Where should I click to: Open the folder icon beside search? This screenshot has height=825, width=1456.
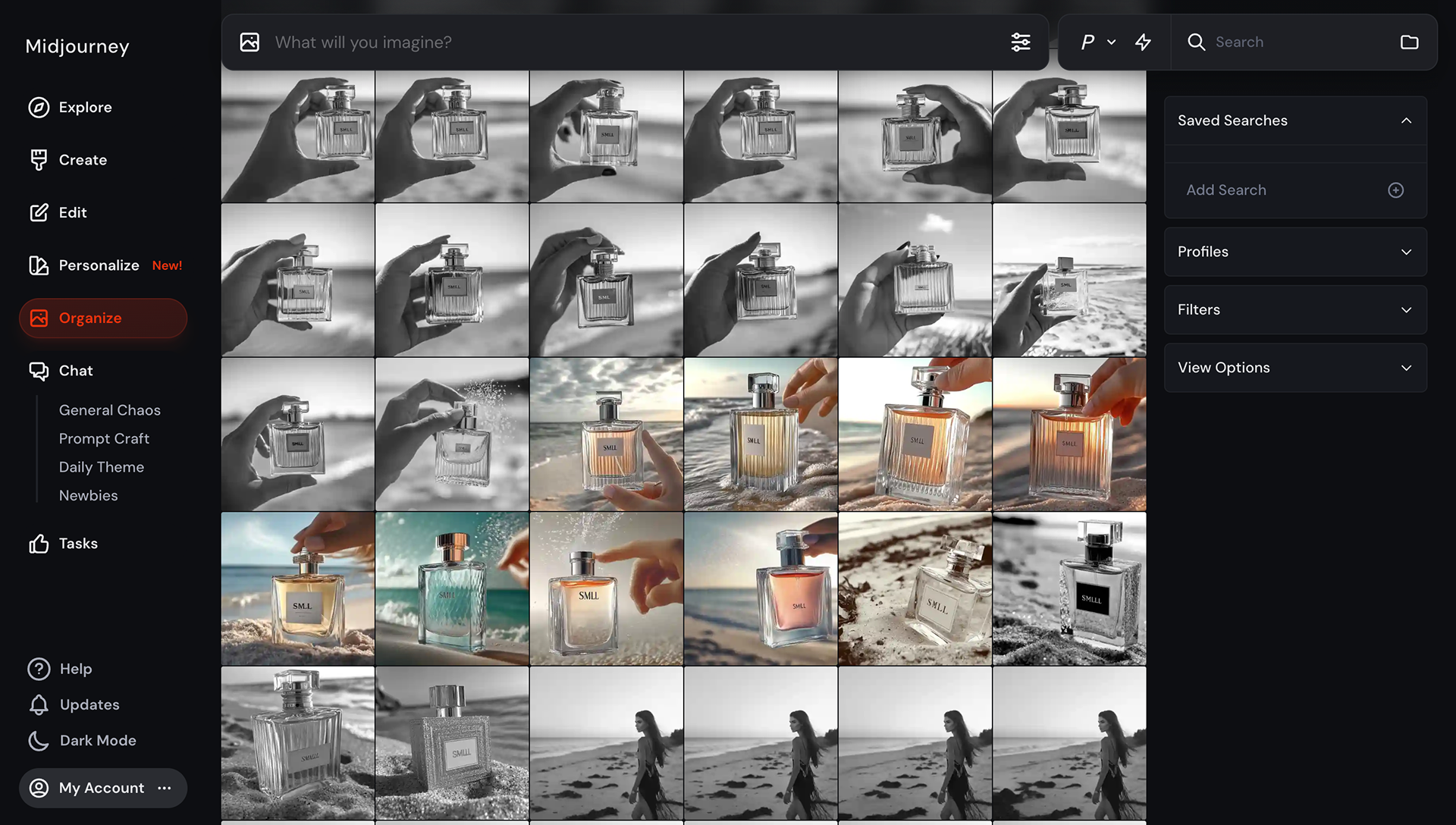tap(1409, 42)
